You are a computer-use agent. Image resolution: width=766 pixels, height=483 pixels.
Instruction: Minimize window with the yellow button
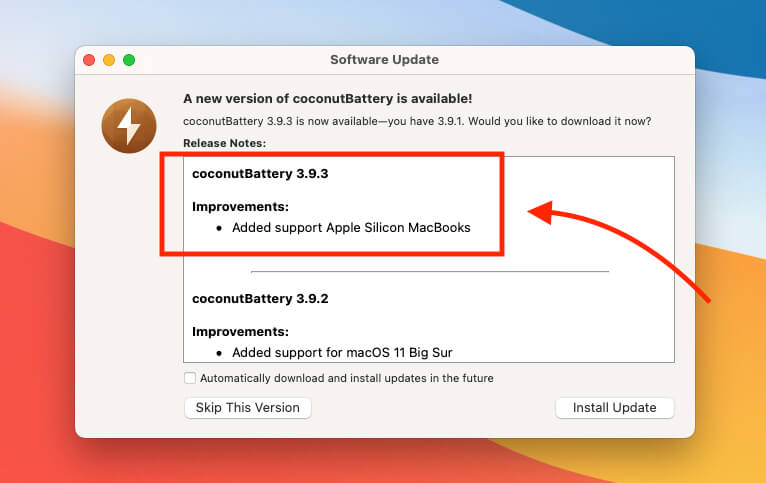(109, 60)
